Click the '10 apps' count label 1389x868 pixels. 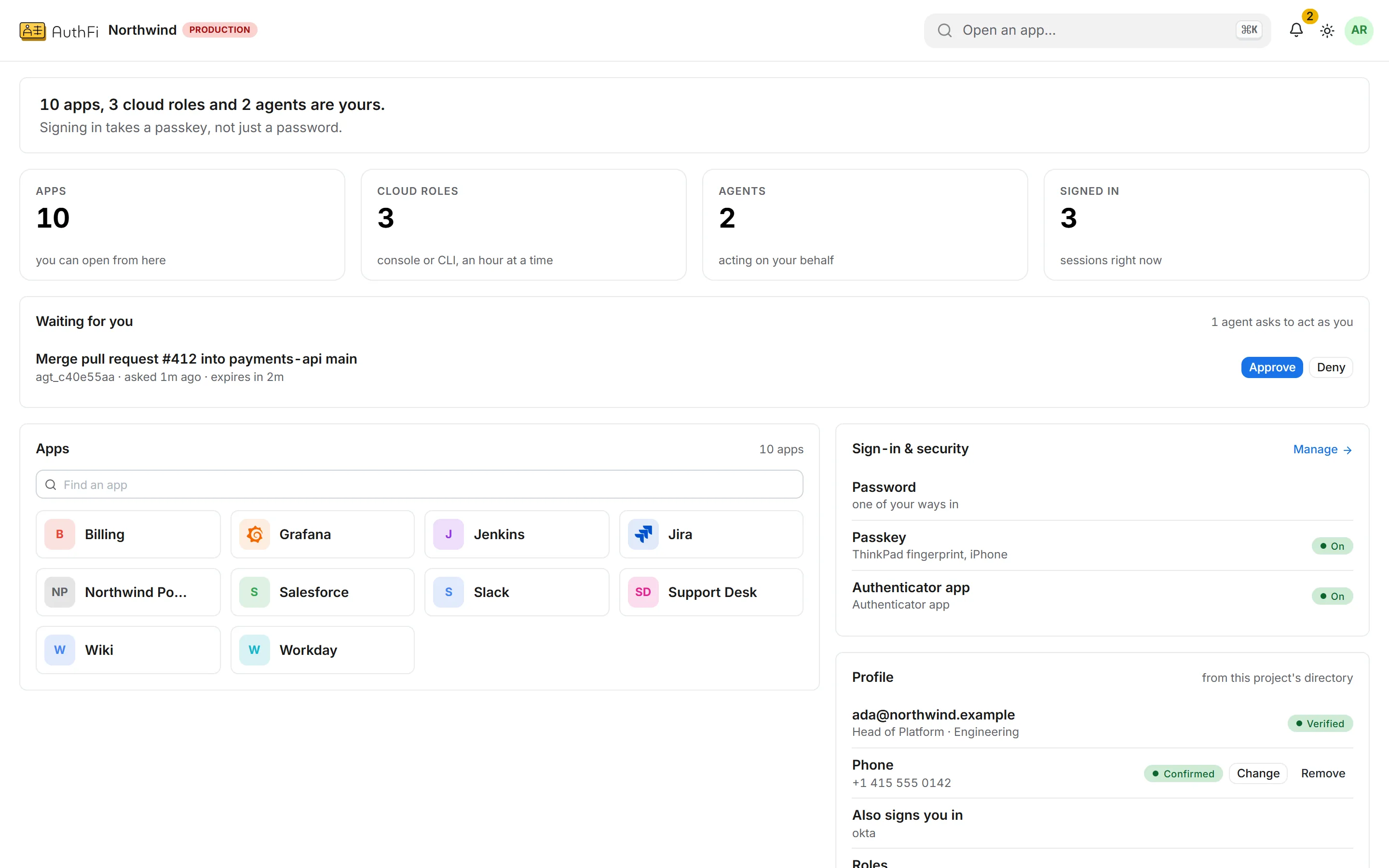coord(781,449)
